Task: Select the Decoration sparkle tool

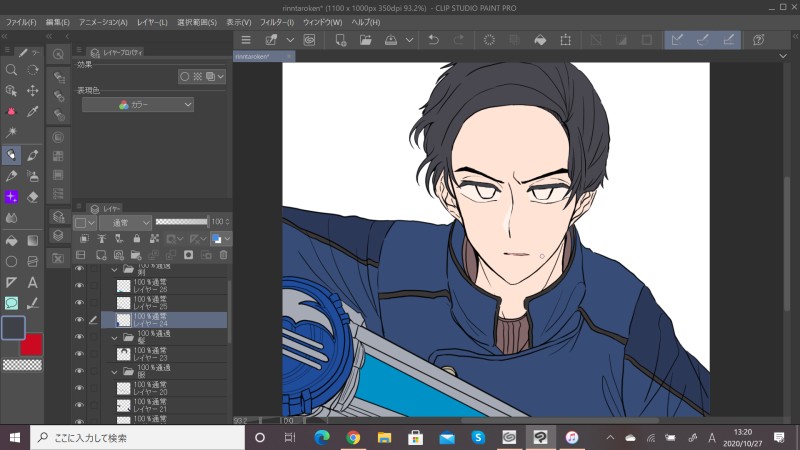Action: [11, 196]
